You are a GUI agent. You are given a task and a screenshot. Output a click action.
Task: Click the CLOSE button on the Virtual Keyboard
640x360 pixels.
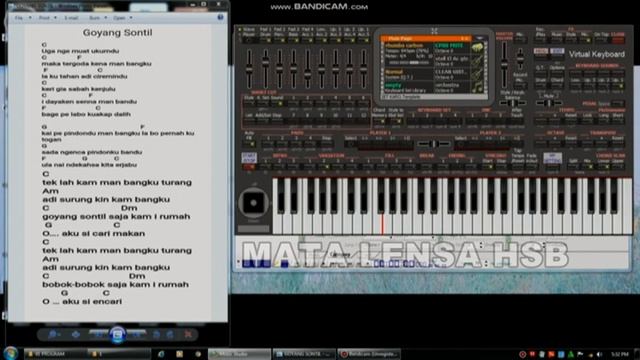pos(618,40)
